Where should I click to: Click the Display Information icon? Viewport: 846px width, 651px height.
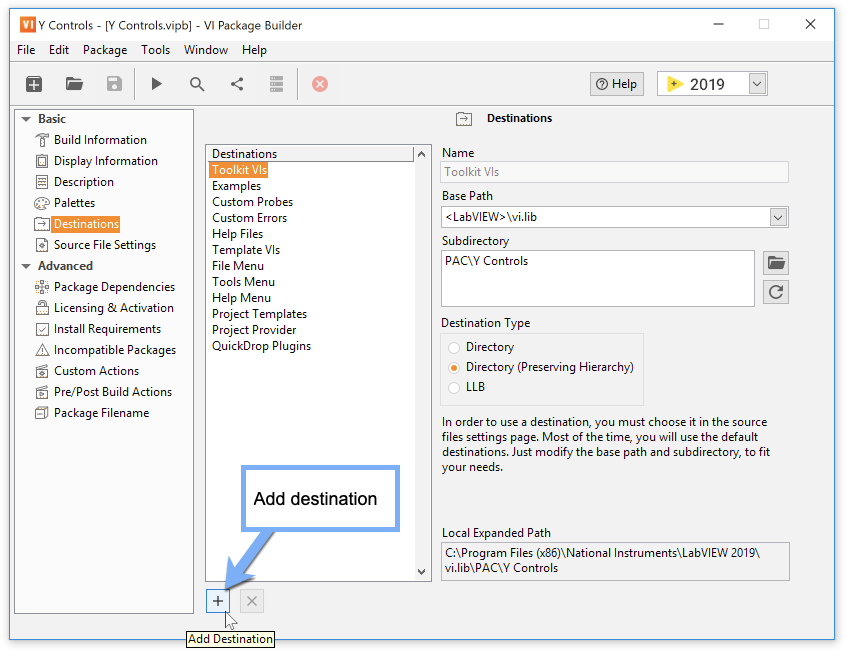42,161
